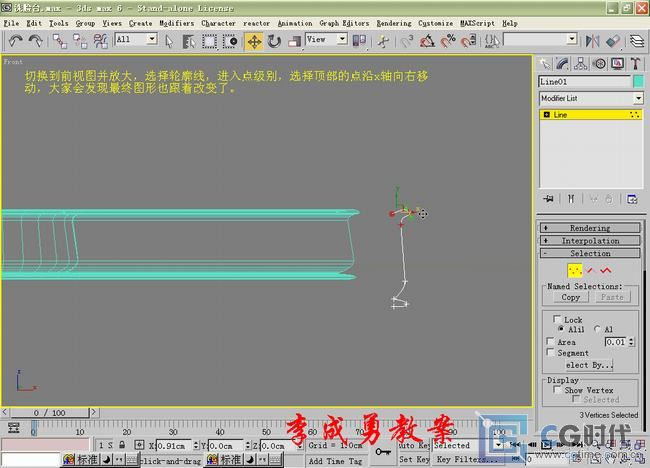This screenshot has height=468, width=650.
Task: Open the named selection sets dropdown
Action: click(572, 39)
